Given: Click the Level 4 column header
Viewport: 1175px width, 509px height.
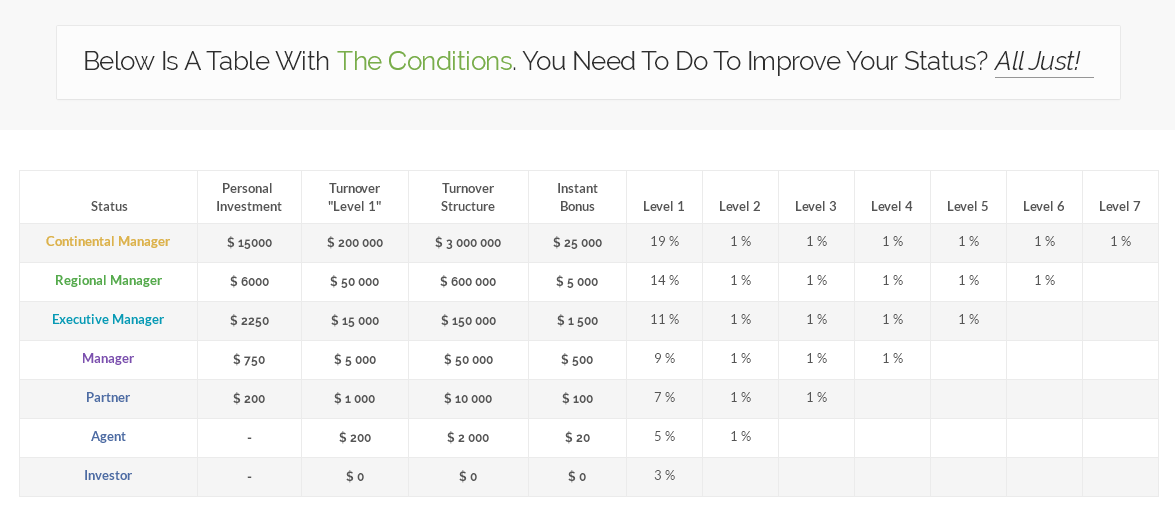Looking at the screenshot, I should pyautogui.click(x=891, y=206).
